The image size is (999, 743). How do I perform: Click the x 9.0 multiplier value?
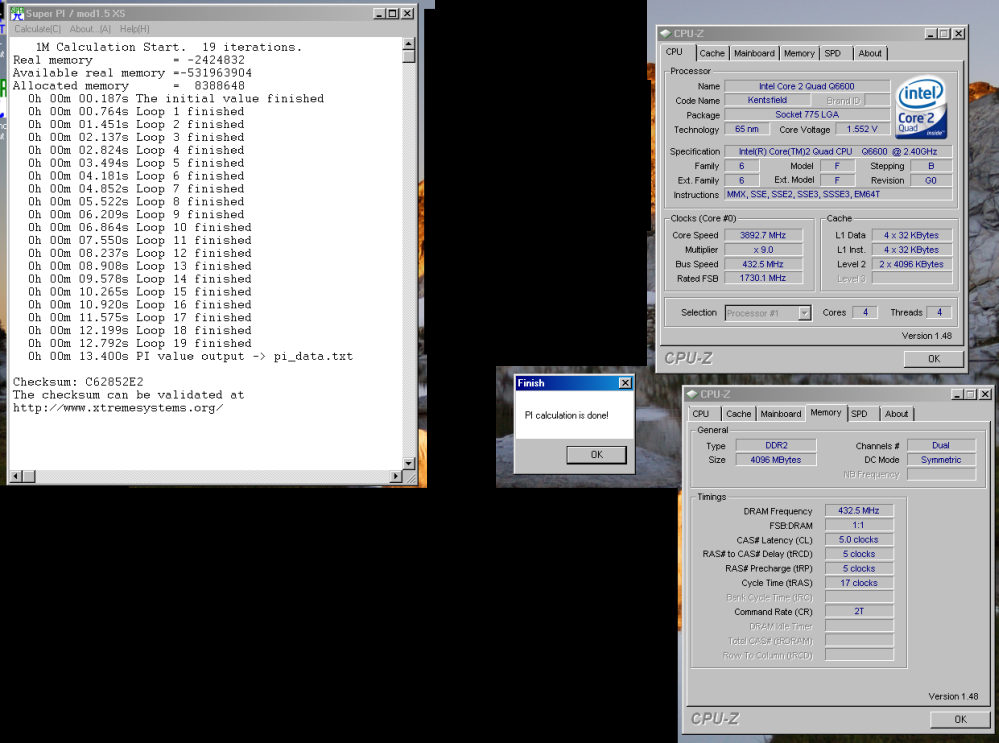tap(763, 250)
